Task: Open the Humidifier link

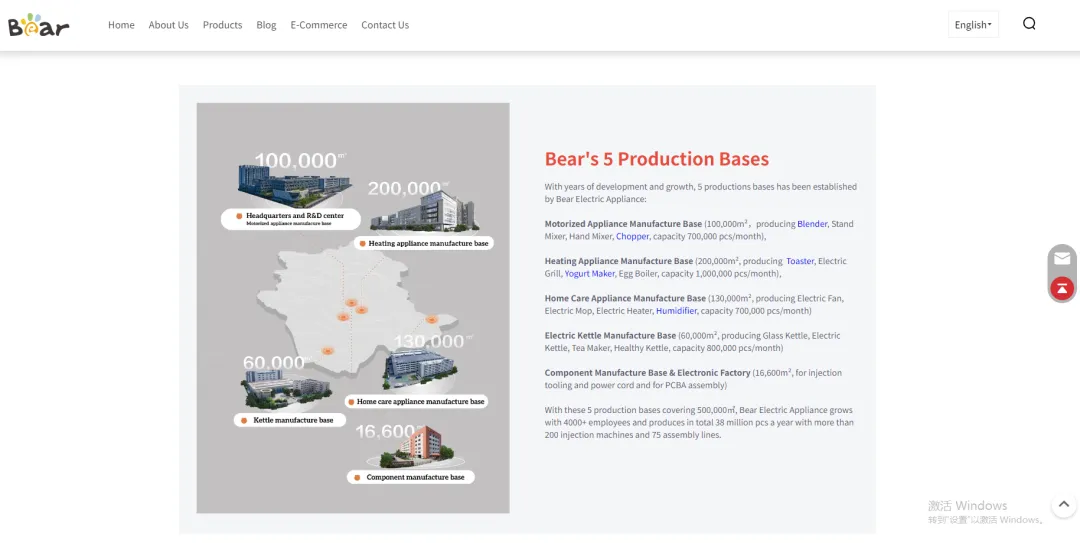Action: [x=676, y=311]
